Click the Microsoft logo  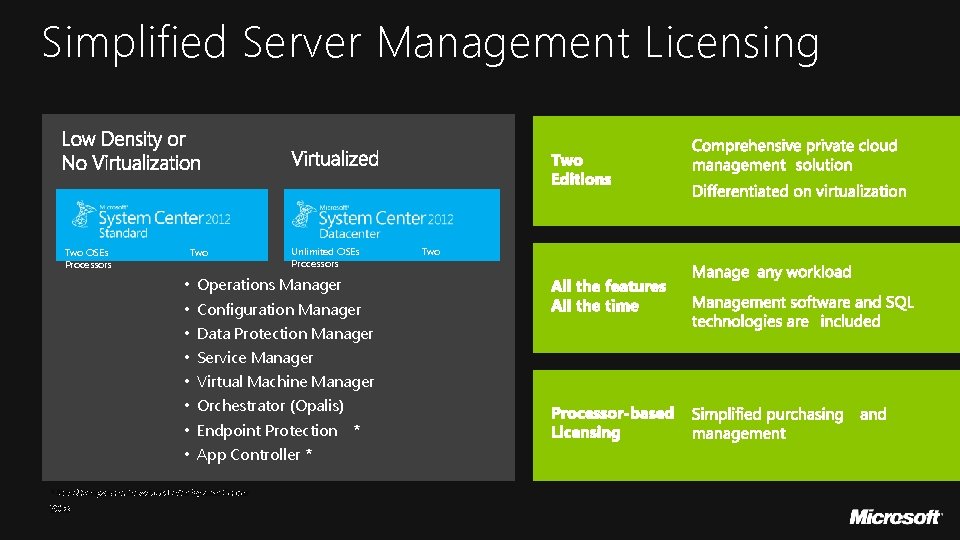click(x=895, y=517)
